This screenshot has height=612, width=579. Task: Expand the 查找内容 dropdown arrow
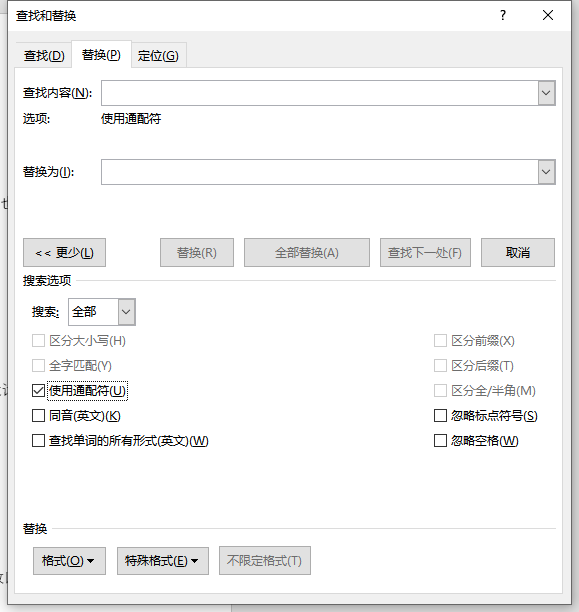coord(546,93)
